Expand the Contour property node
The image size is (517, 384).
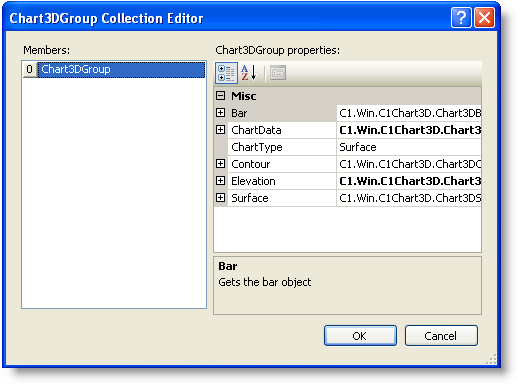220,164
